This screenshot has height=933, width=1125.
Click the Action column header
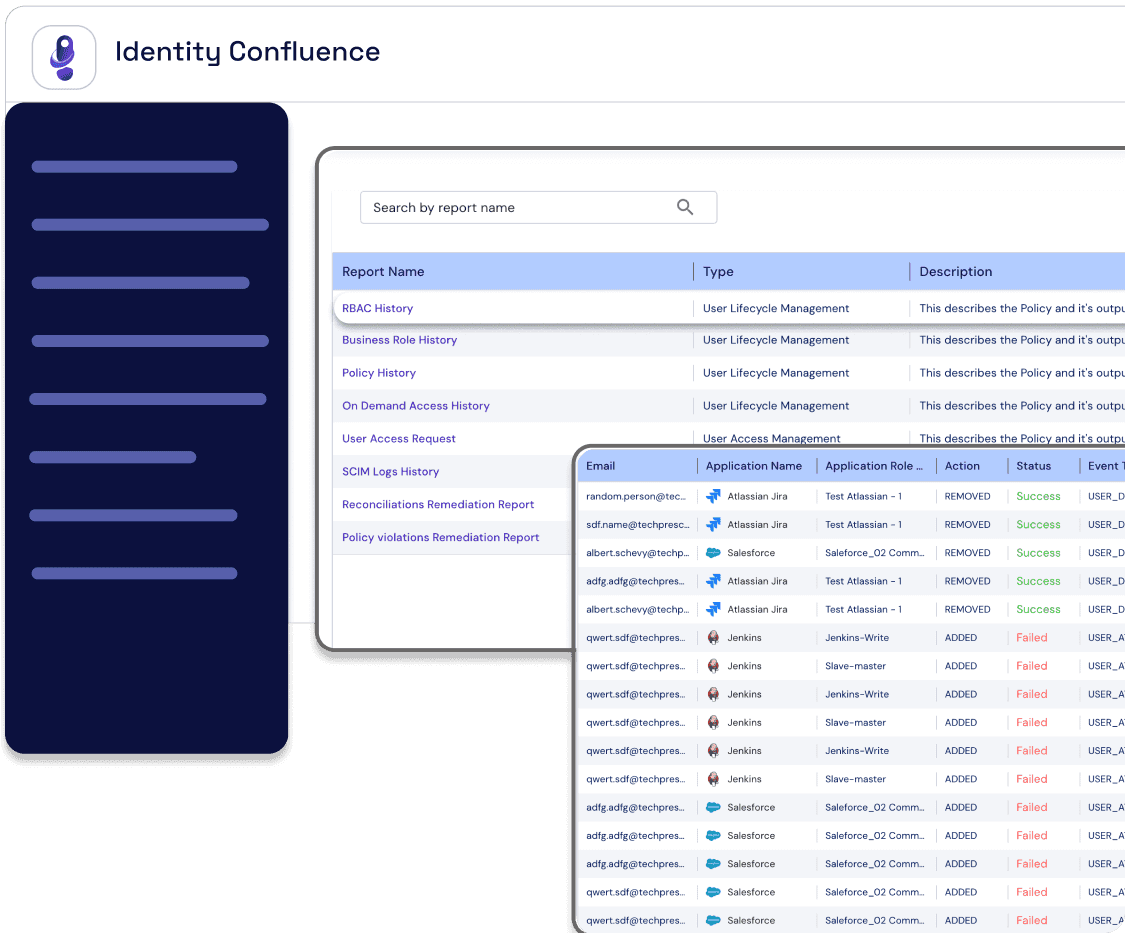click(x=962, y=466)
